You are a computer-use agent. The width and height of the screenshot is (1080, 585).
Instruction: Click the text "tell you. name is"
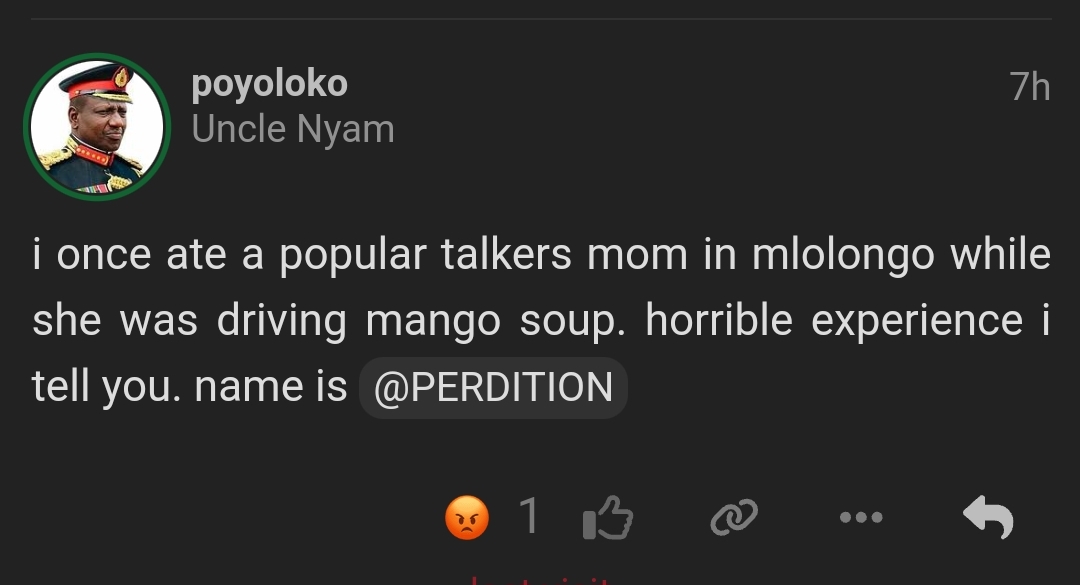190,387
